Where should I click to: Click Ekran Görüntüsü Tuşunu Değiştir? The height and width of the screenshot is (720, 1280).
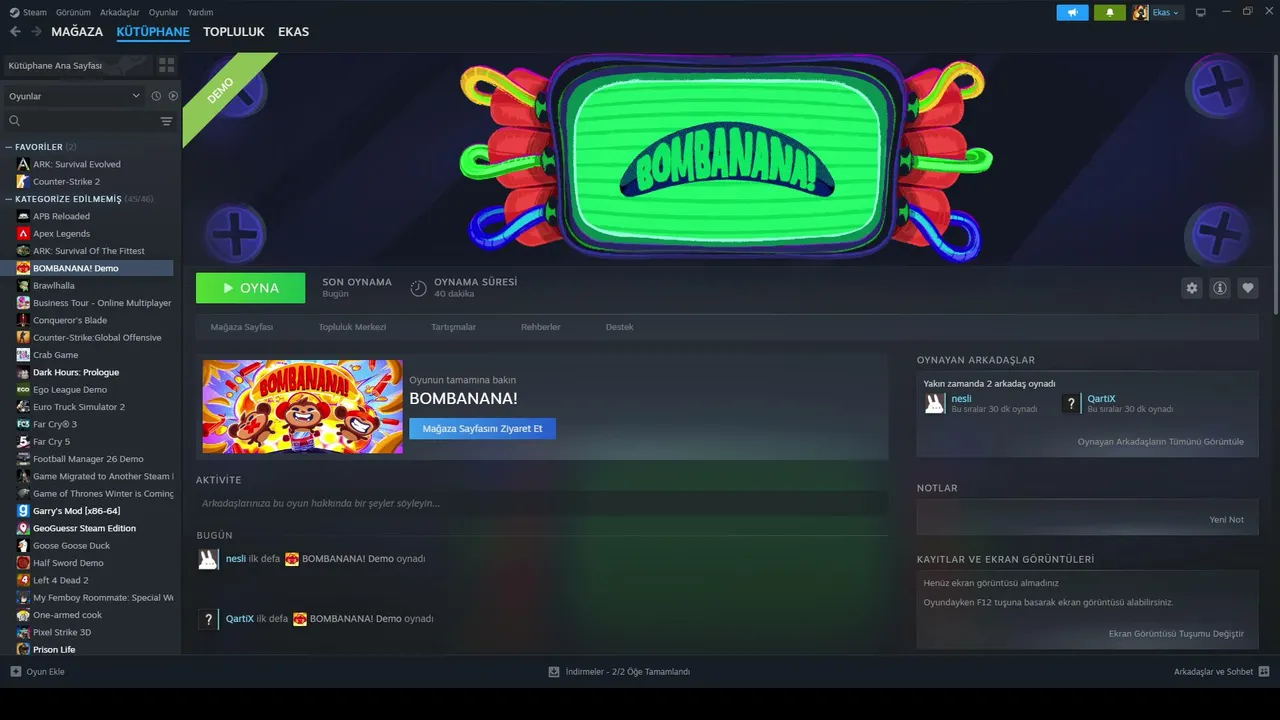point(1176,634)
